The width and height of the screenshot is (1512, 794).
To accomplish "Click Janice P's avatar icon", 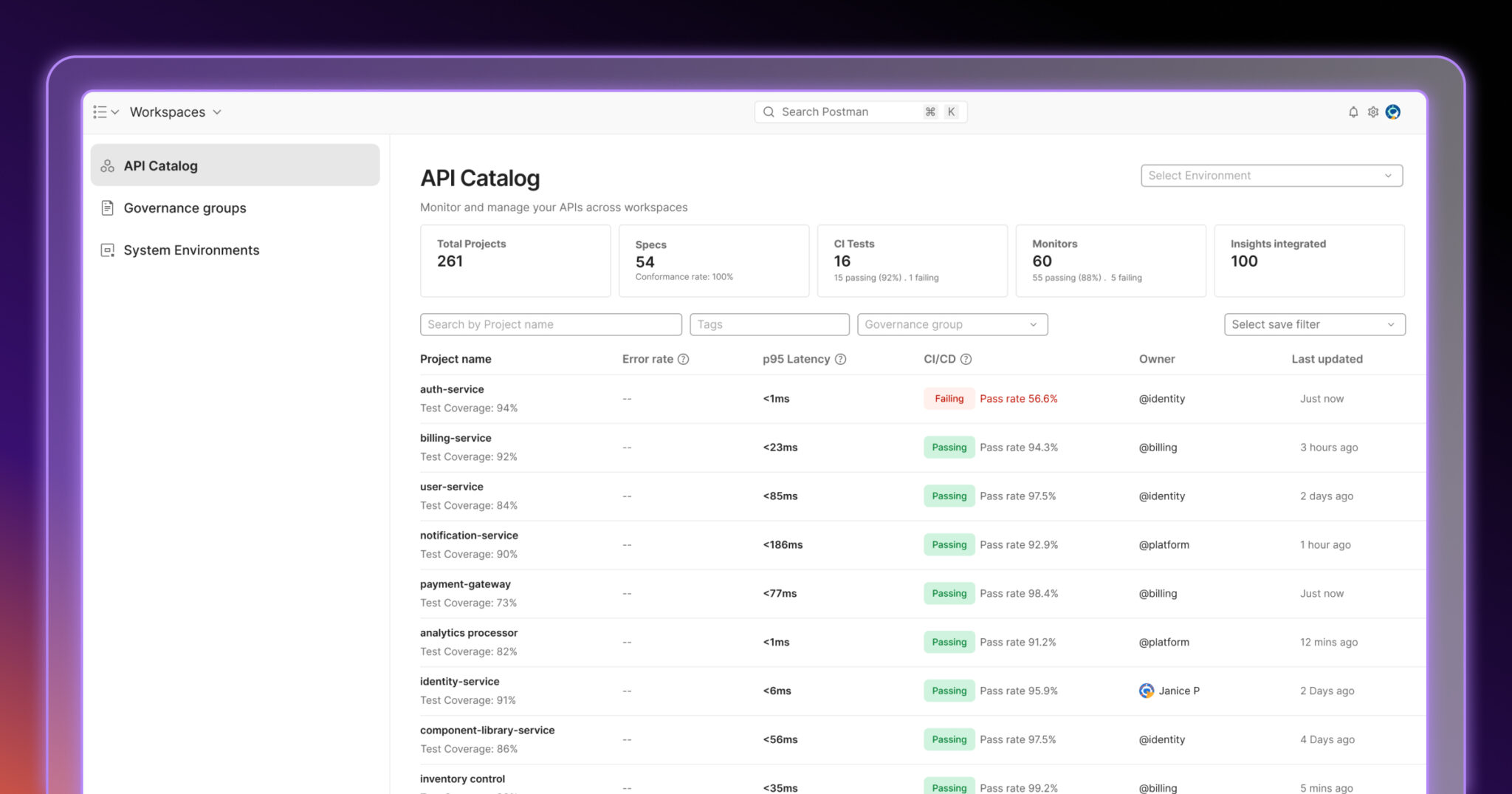I will [x=1147, y=691].
